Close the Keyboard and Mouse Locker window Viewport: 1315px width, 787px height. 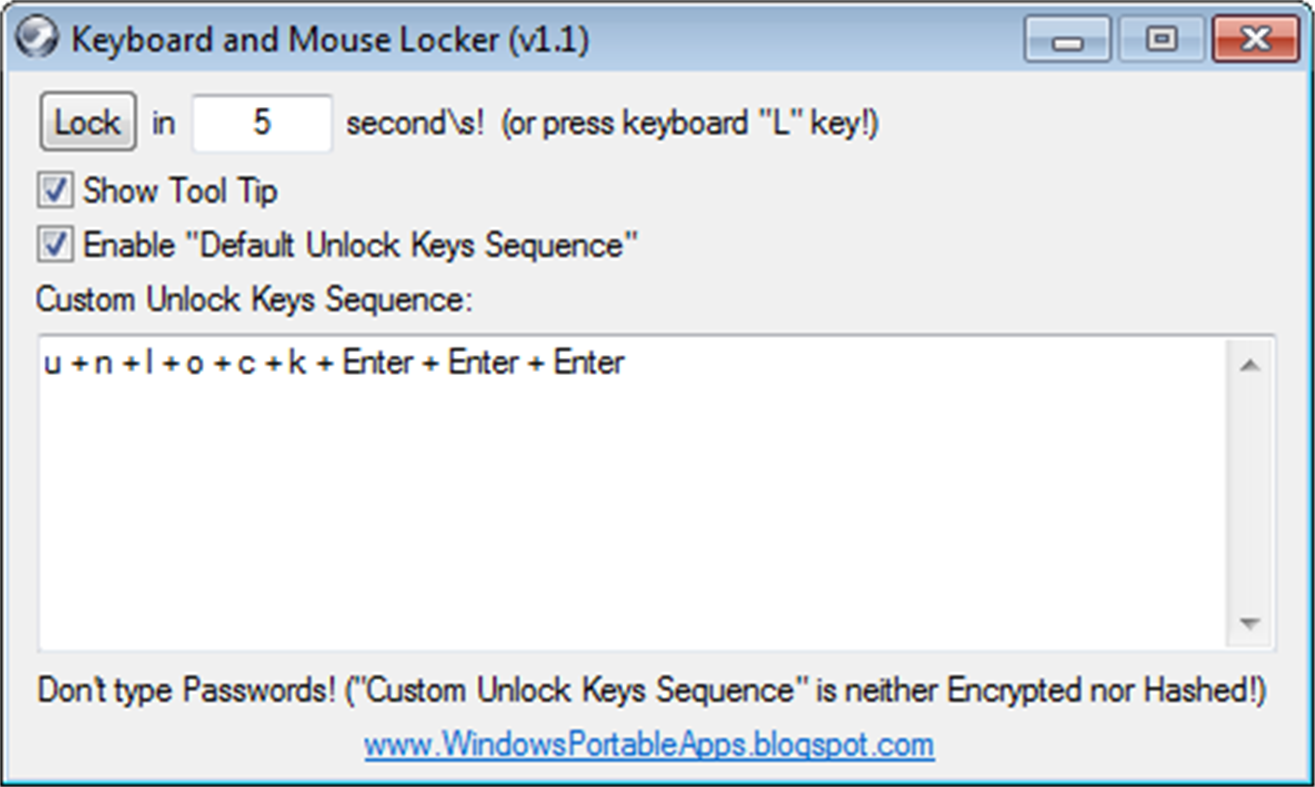tap(1254, 41)
